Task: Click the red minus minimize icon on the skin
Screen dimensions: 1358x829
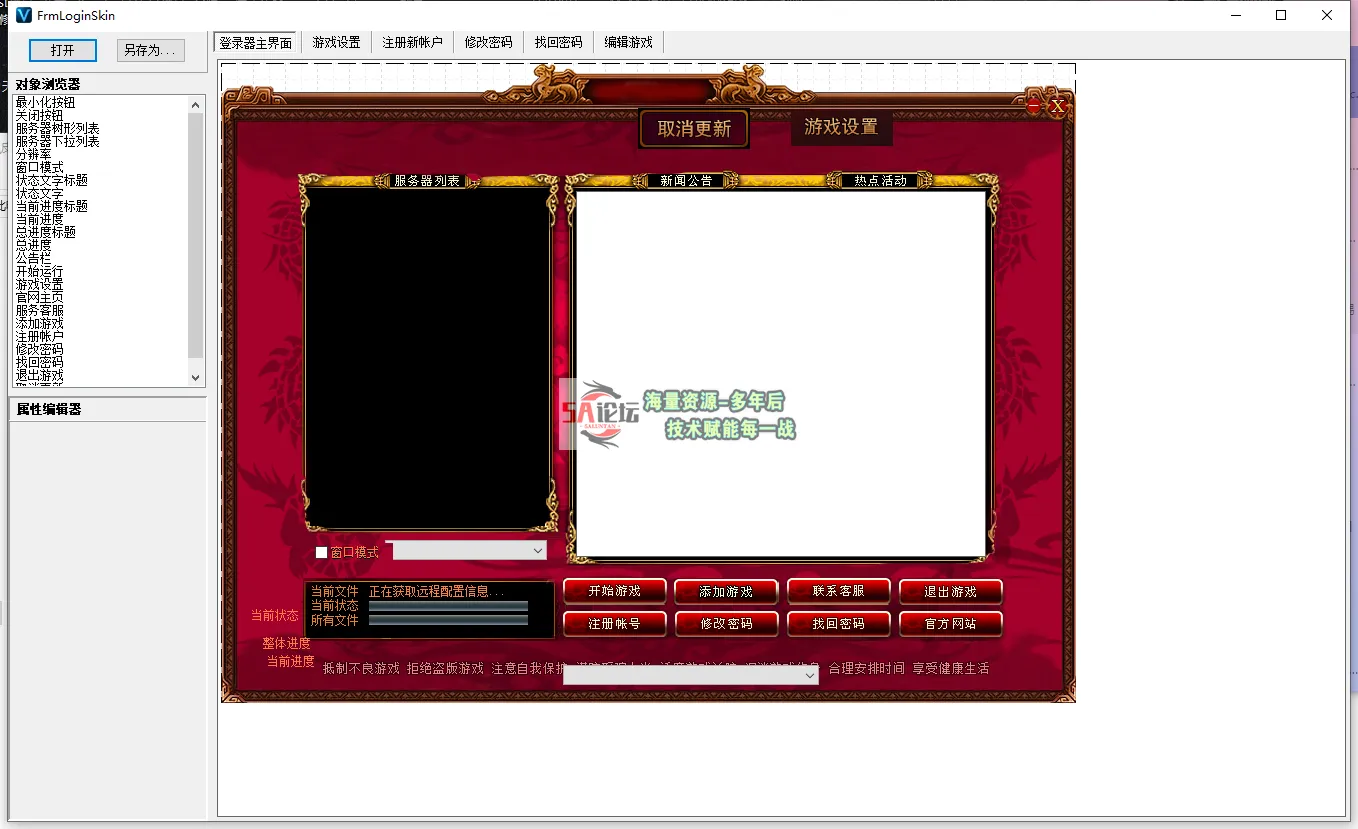Action: [x=1032, y=103]
